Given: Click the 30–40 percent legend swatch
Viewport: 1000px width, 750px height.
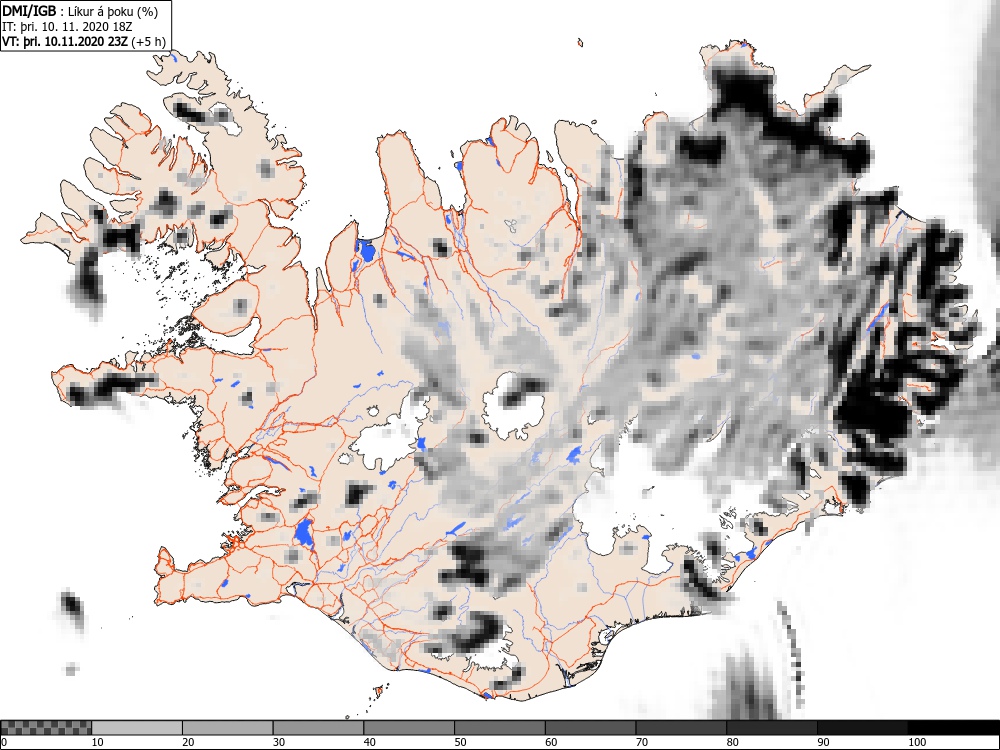Looking at the screenshot, I should pyautogui.click(x=318, y=728).
